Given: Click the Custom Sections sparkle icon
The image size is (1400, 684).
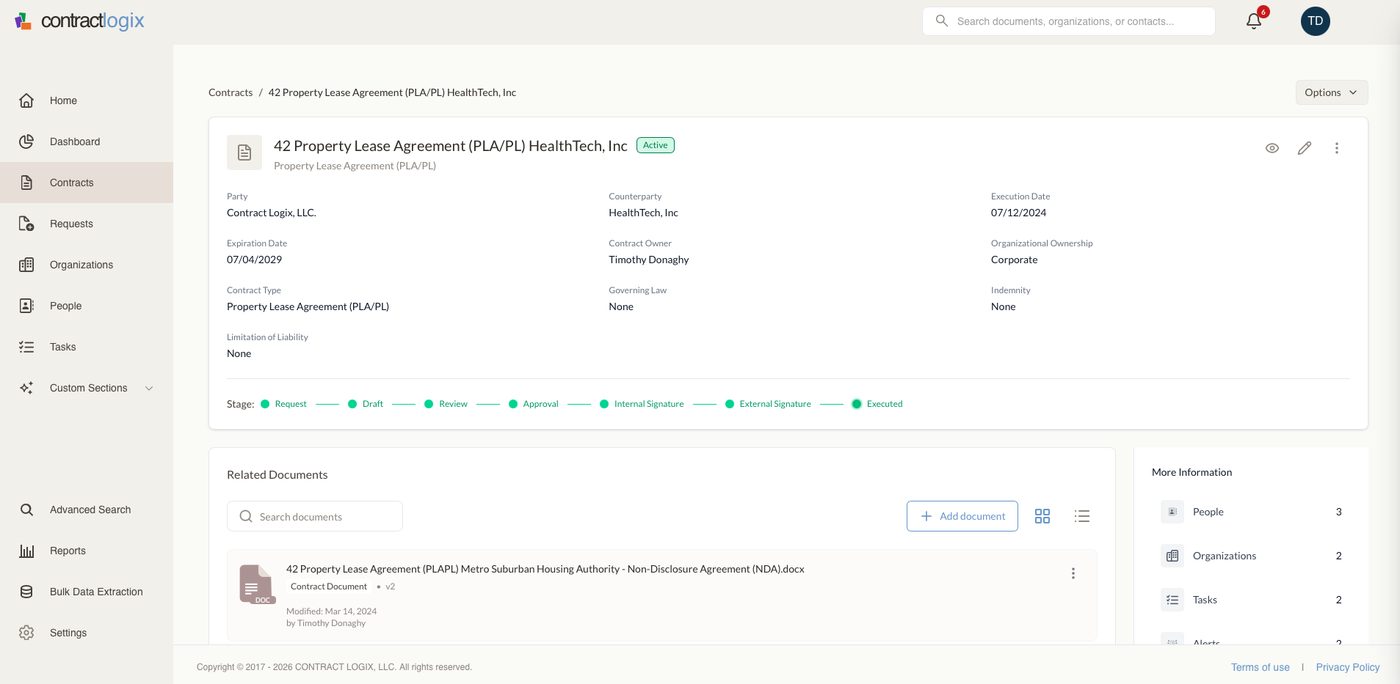Looking at the screenshot, I should click(27, 388).
